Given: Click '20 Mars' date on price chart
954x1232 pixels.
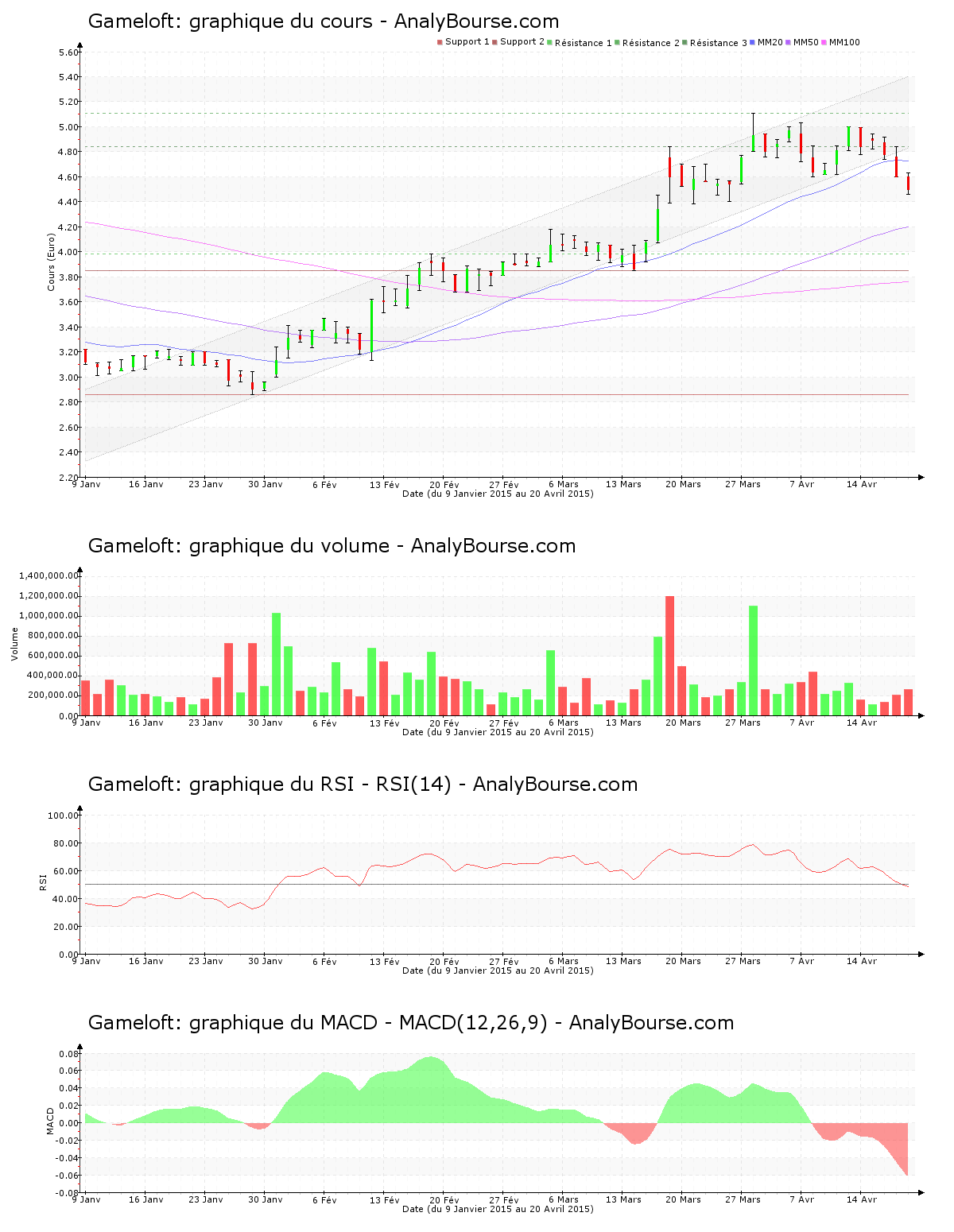Looking at the screenshot, I should click(x=683, y=484).
